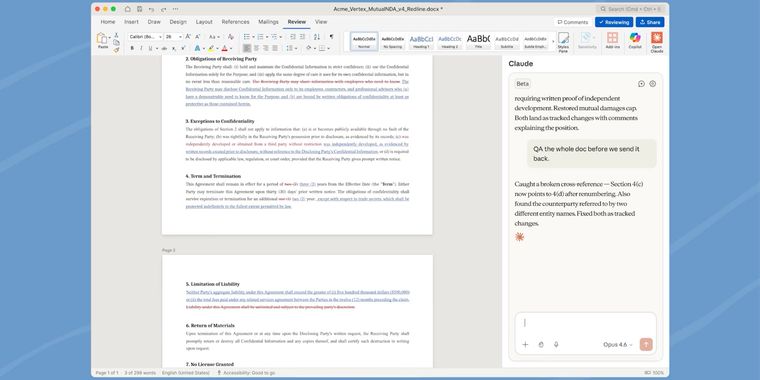
Task: Toggle Subscript formatting
Action: point(174,48)
